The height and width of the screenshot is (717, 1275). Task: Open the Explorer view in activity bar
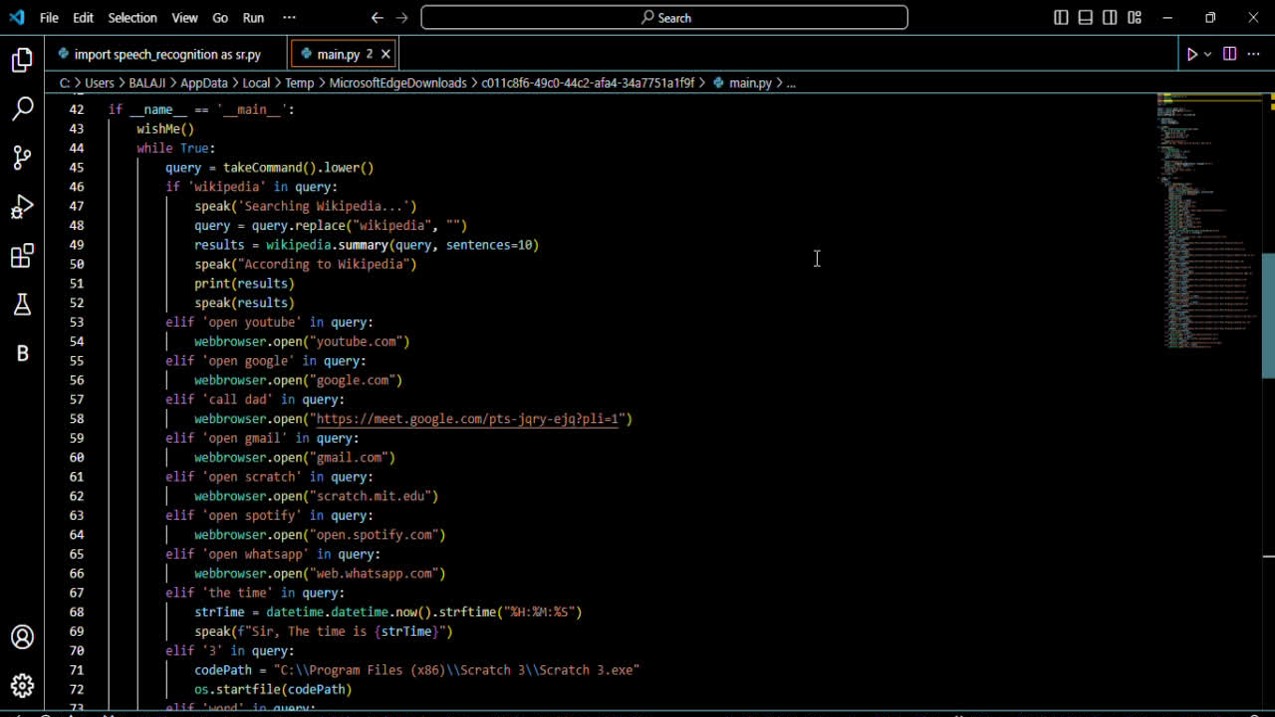coord(22,61)
